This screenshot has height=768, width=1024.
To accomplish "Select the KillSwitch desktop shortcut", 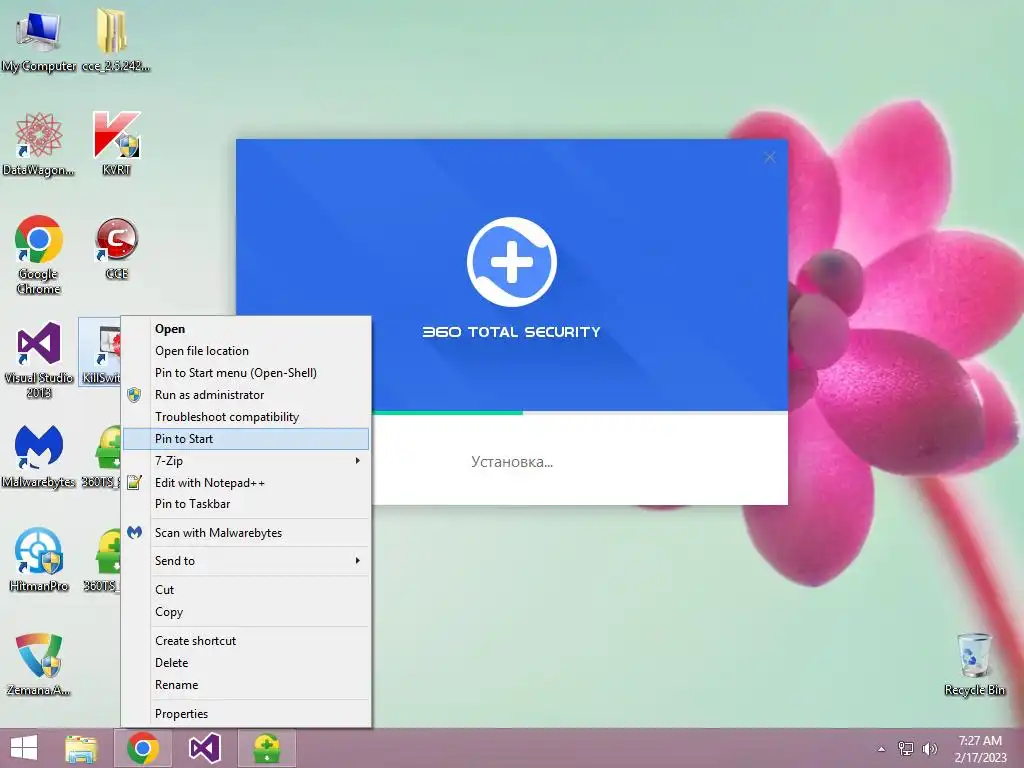I will (100, 353).
